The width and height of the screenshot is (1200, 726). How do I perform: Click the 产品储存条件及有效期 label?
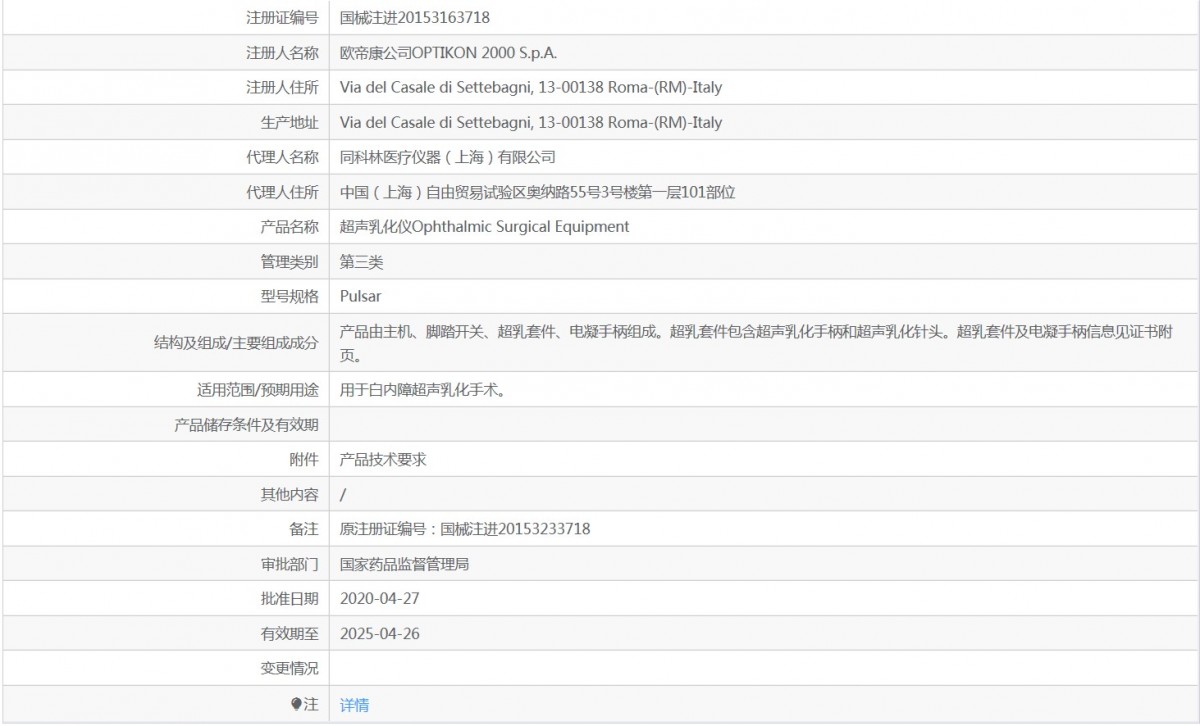pos(247,425)
